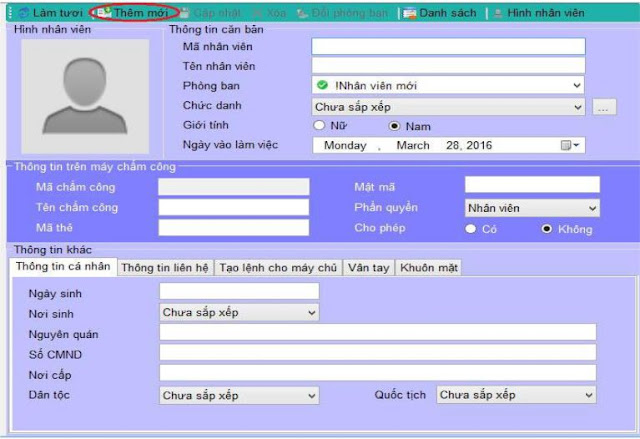Viewport: 640px width, 439px height.
Task: Click the green check icon in Phòng ban
Action: tap(322, 85)
